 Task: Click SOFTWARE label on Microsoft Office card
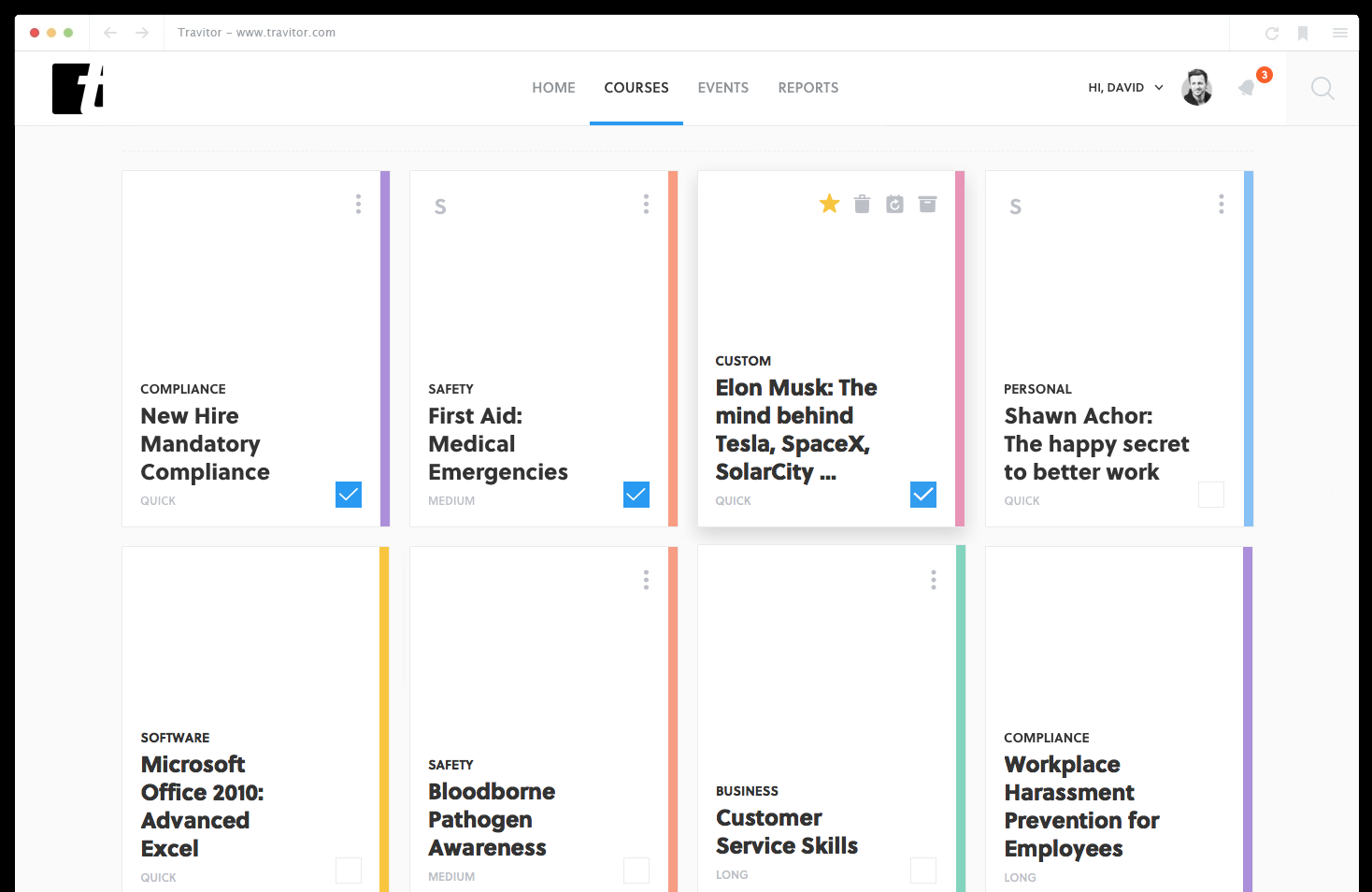[x=175, y=738]
